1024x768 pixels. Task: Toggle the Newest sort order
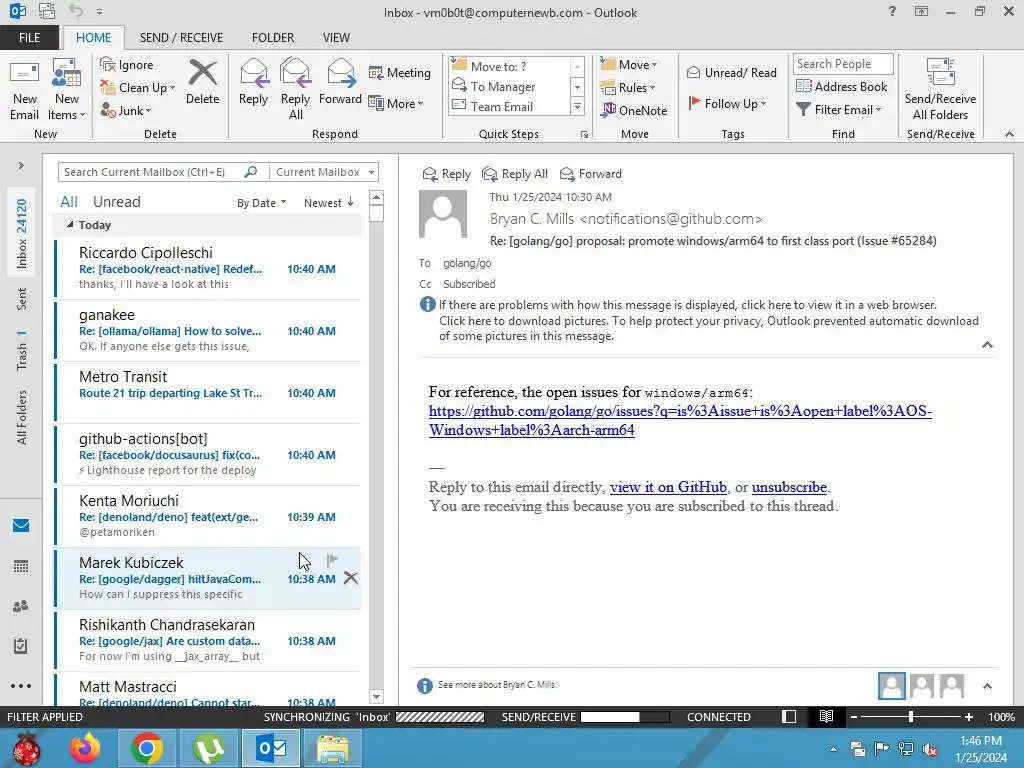coord(329,203)
